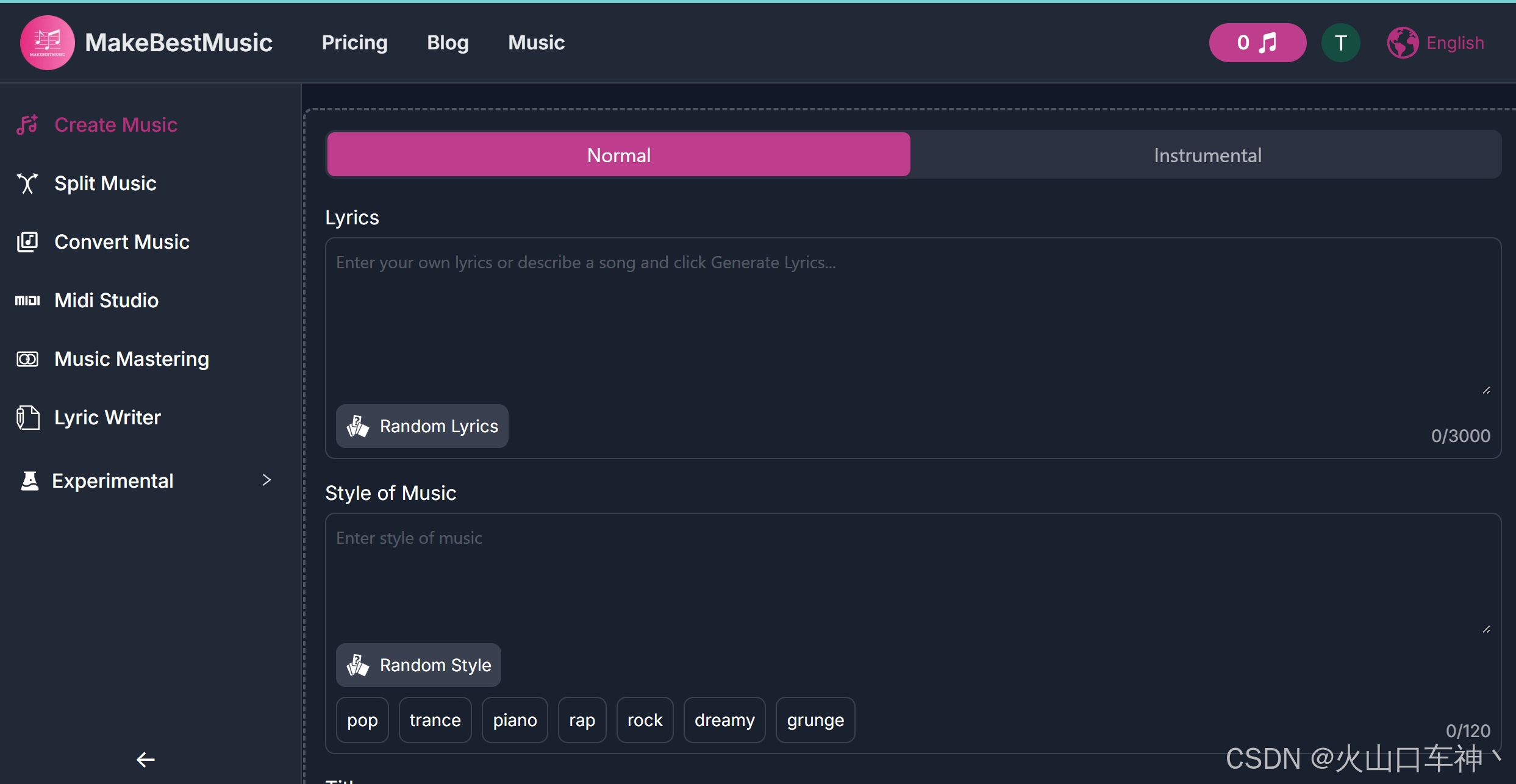1516x784 pixels.
Task: Click the Convert Music sidebar icon
Action: tap(27, 242)
